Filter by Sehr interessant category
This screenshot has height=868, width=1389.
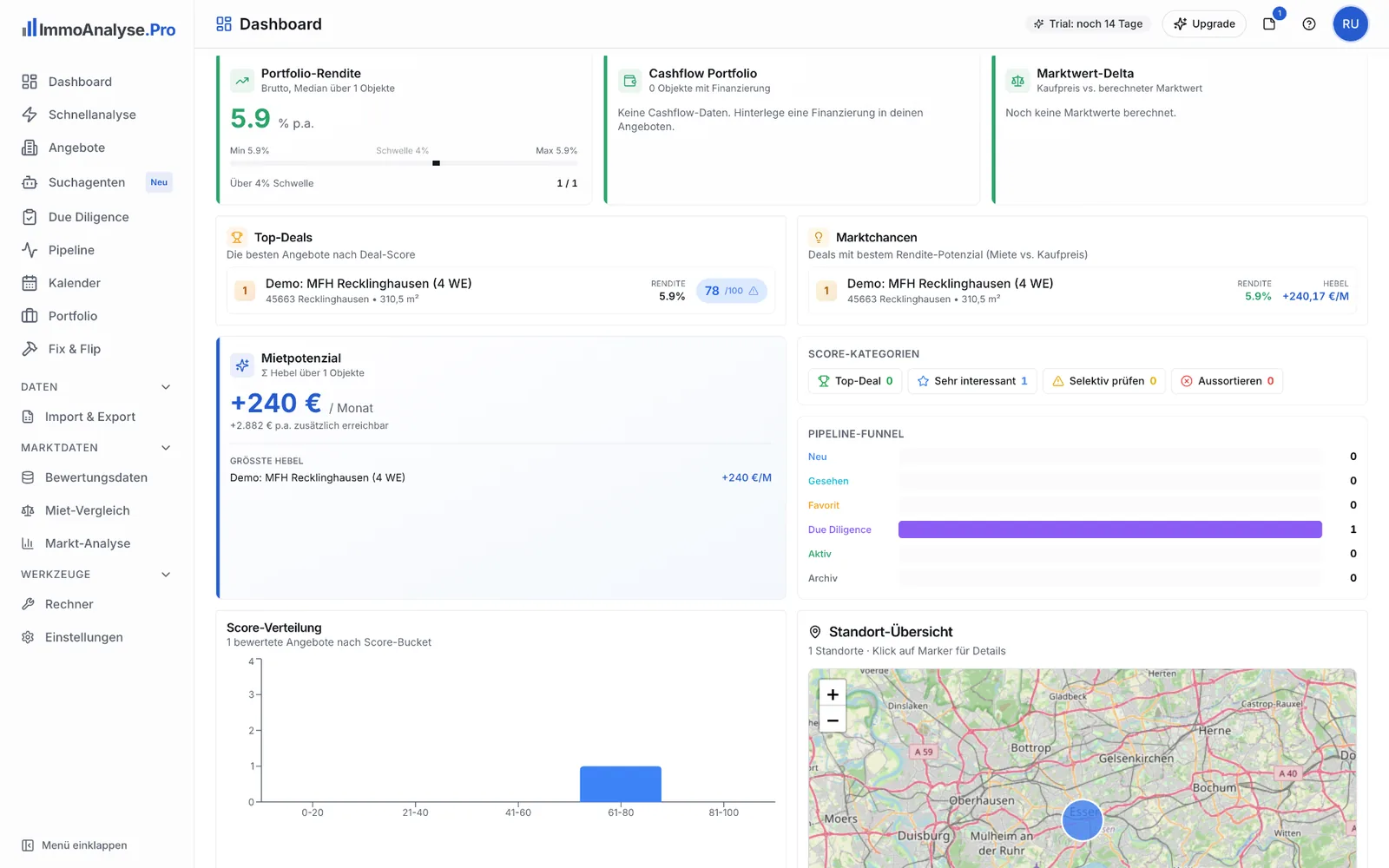coord(972,381)
